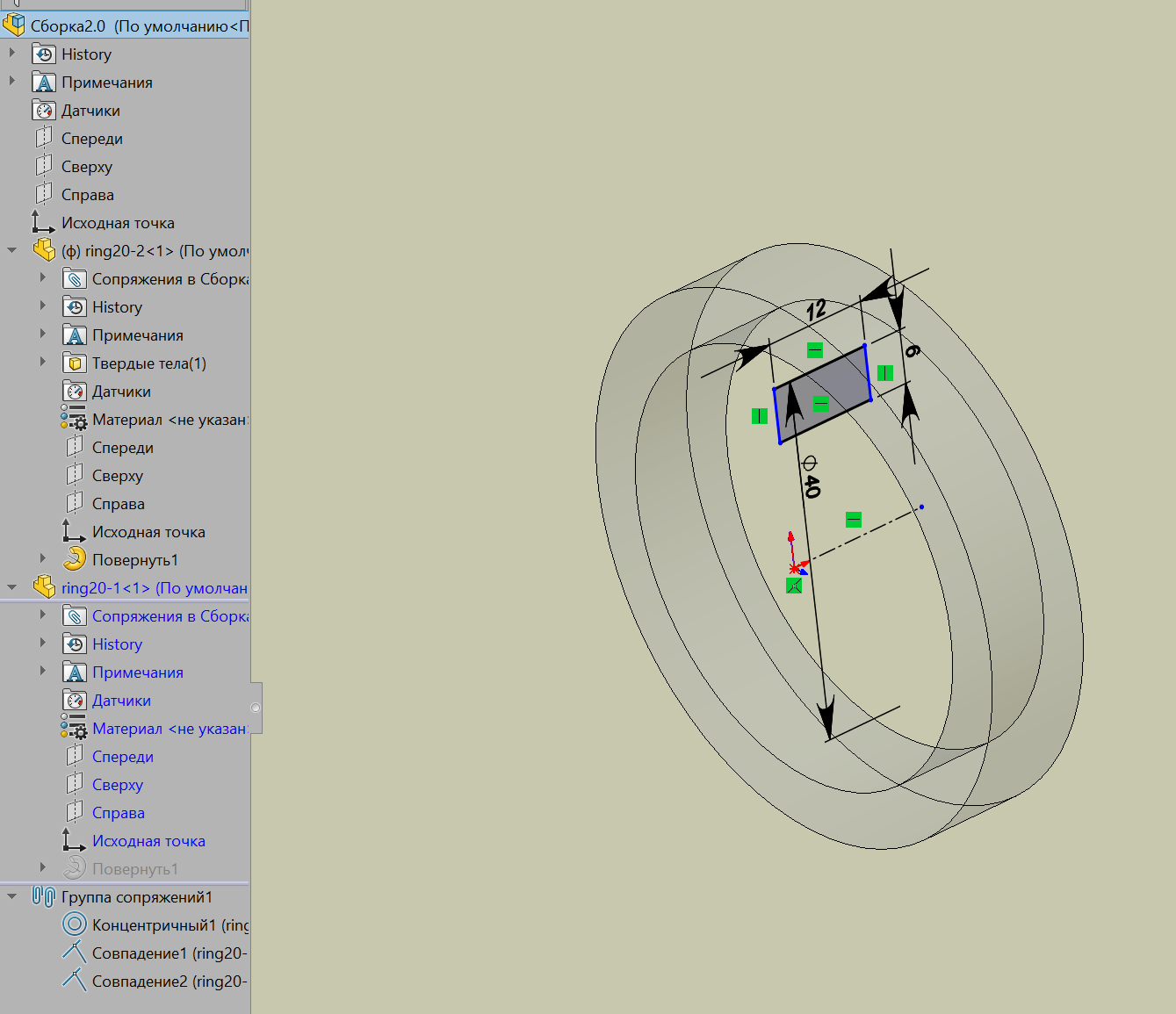The image size is (1176, 1014).
Task: Select the assembly Origin point icon
Action: point(44,222)
